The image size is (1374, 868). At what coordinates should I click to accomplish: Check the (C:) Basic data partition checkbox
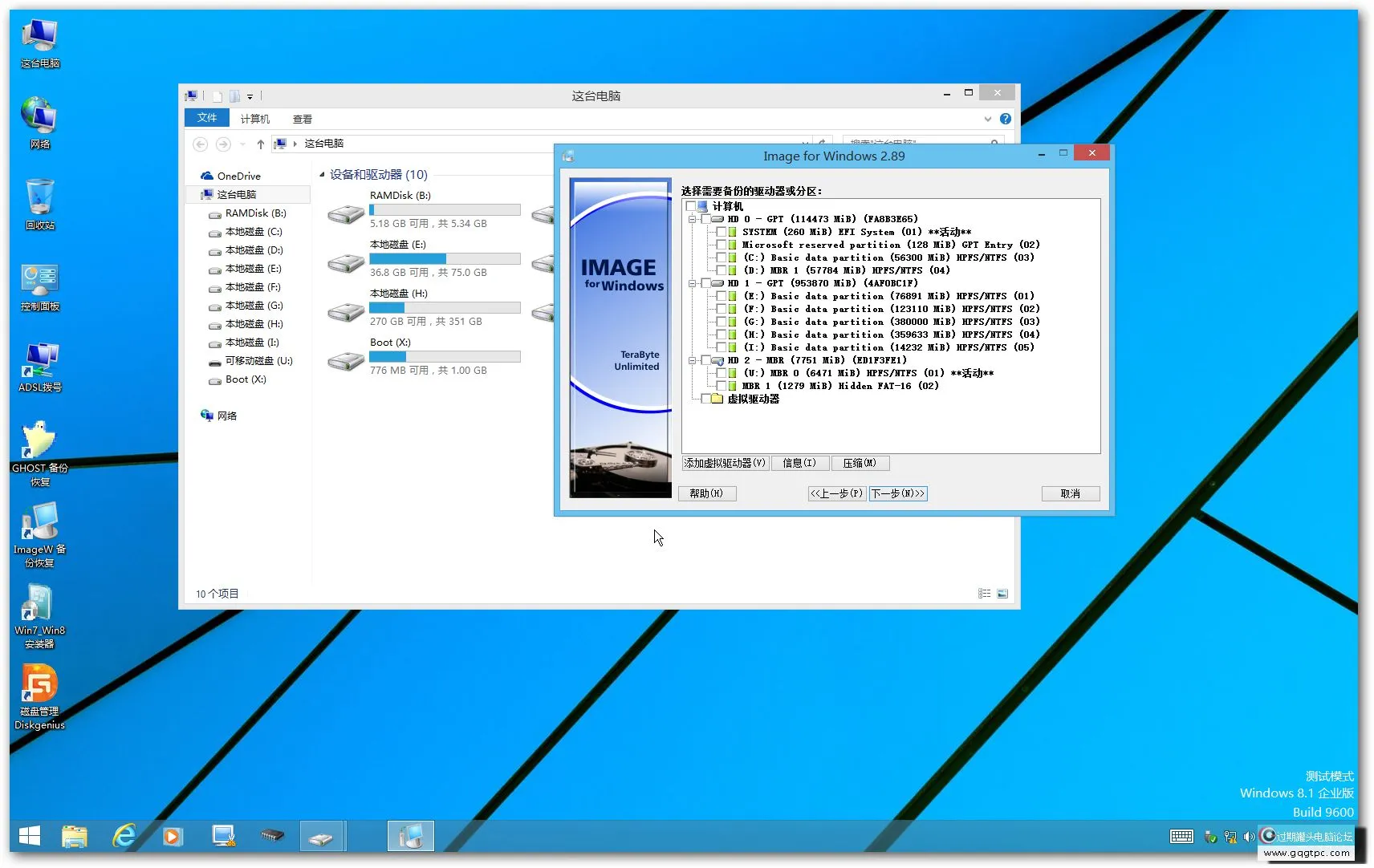coord(722,258)
